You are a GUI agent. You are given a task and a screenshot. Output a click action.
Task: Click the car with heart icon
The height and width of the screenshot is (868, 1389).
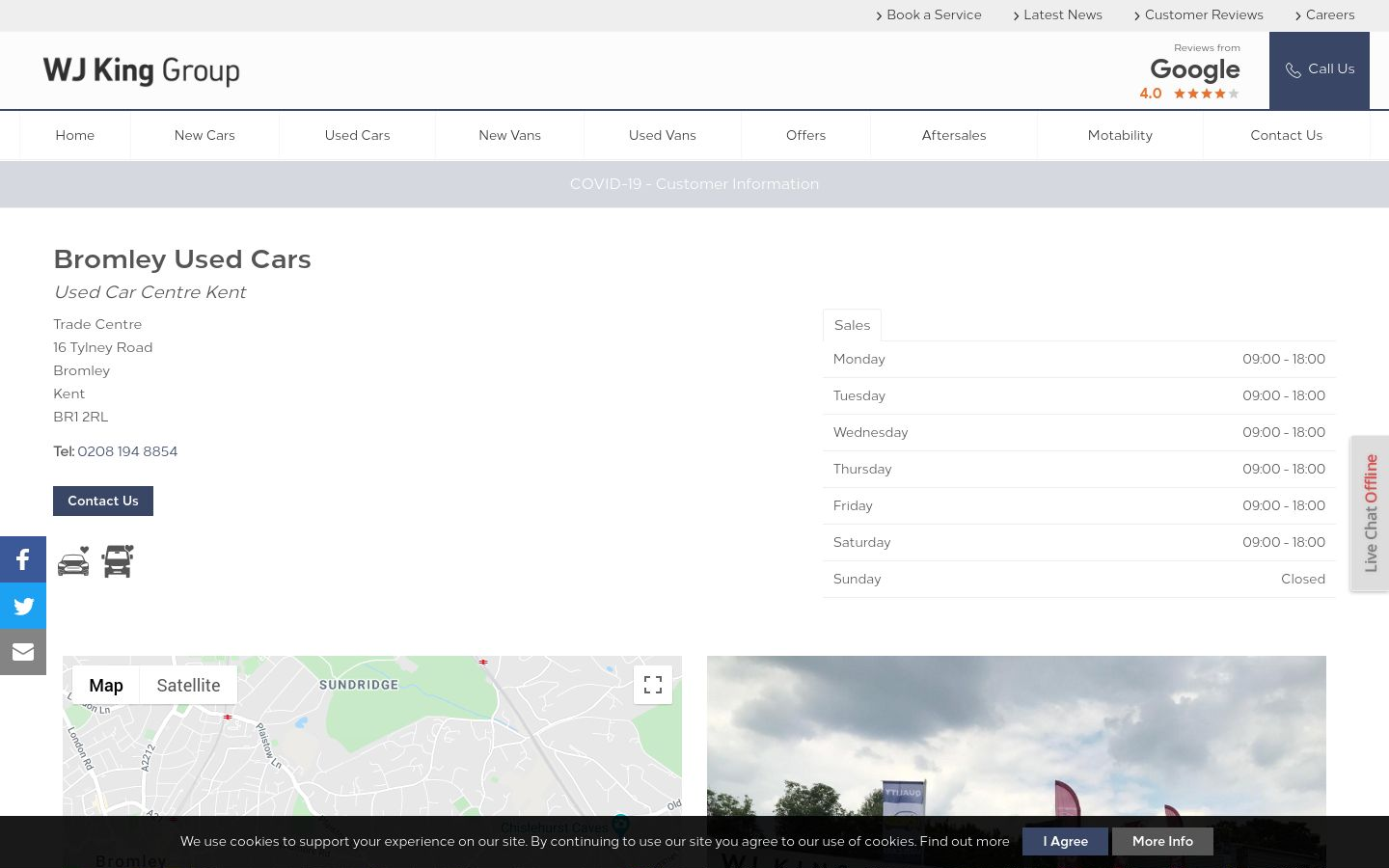click(73, 561)
